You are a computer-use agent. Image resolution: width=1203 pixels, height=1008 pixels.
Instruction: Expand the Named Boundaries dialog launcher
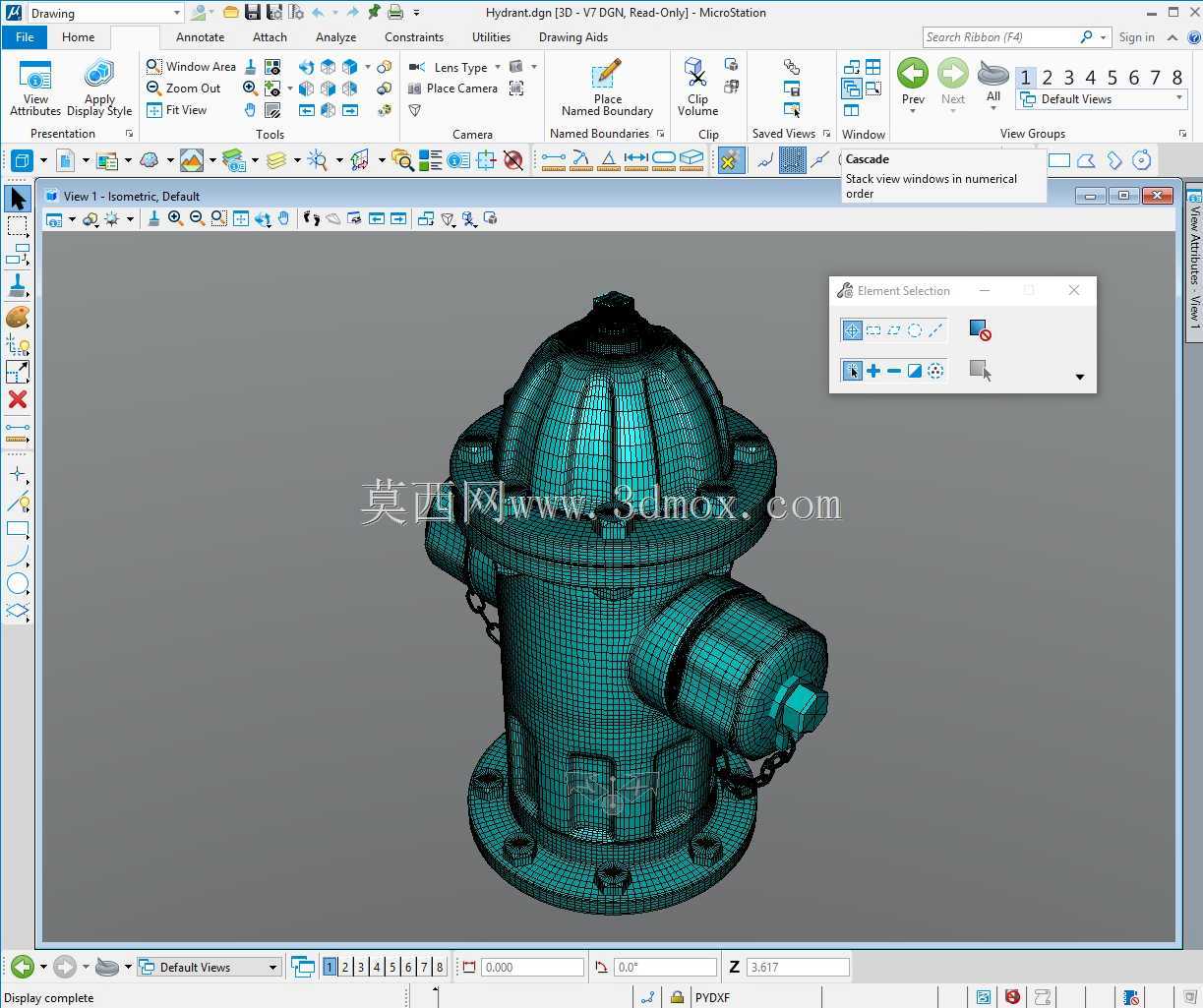(660, 134)
